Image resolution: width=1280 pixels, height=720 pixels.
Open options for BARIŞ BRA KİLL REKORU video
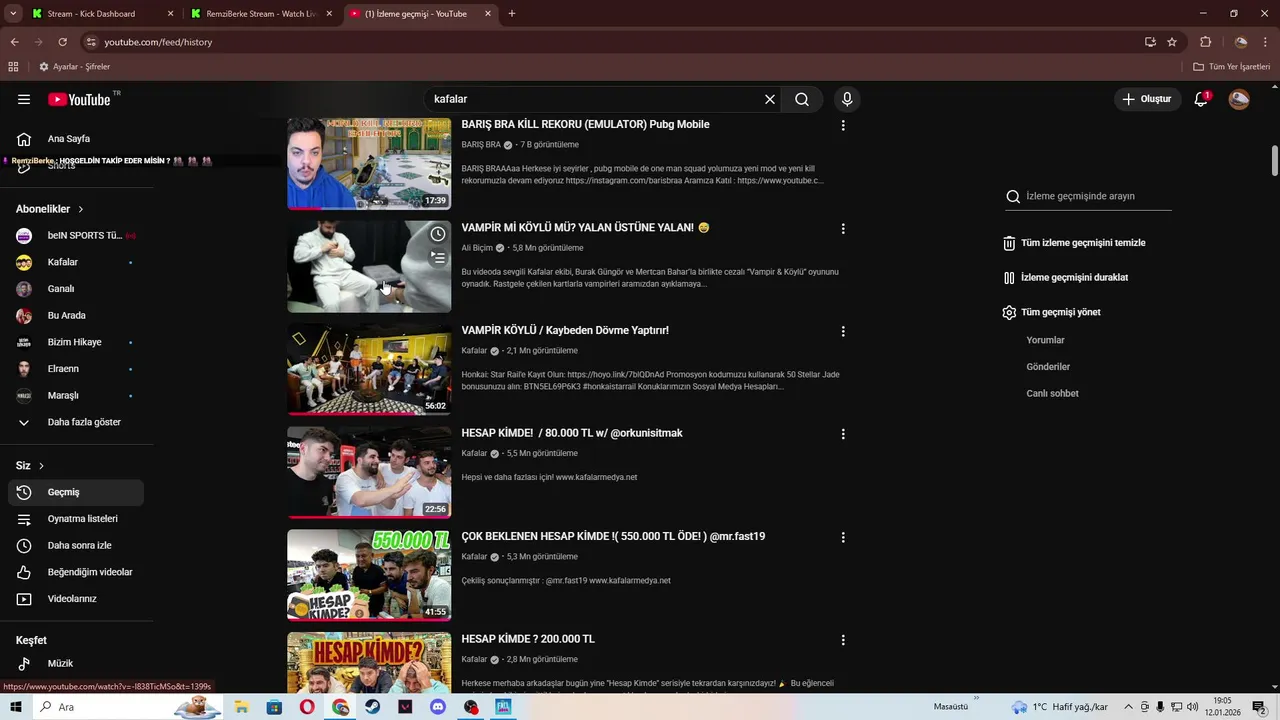[843, 125]
